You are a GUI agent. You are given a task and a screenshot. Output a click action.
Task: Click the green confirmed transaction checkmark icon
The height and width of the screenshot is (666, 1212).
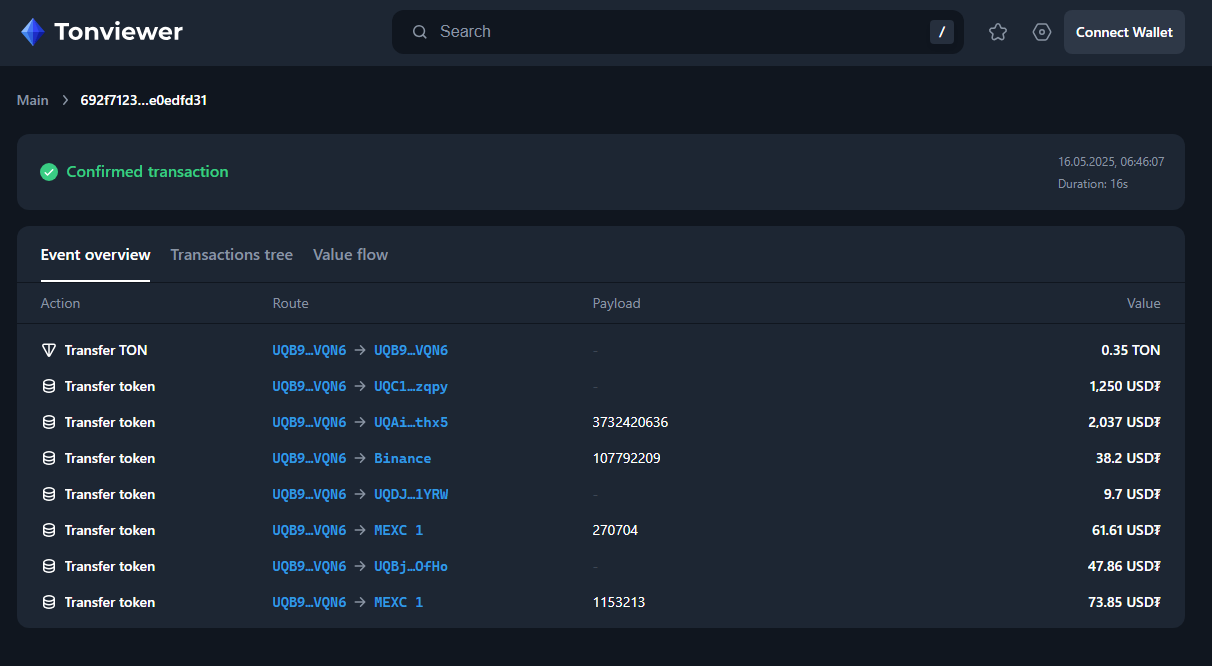click(x=49, y=172)
